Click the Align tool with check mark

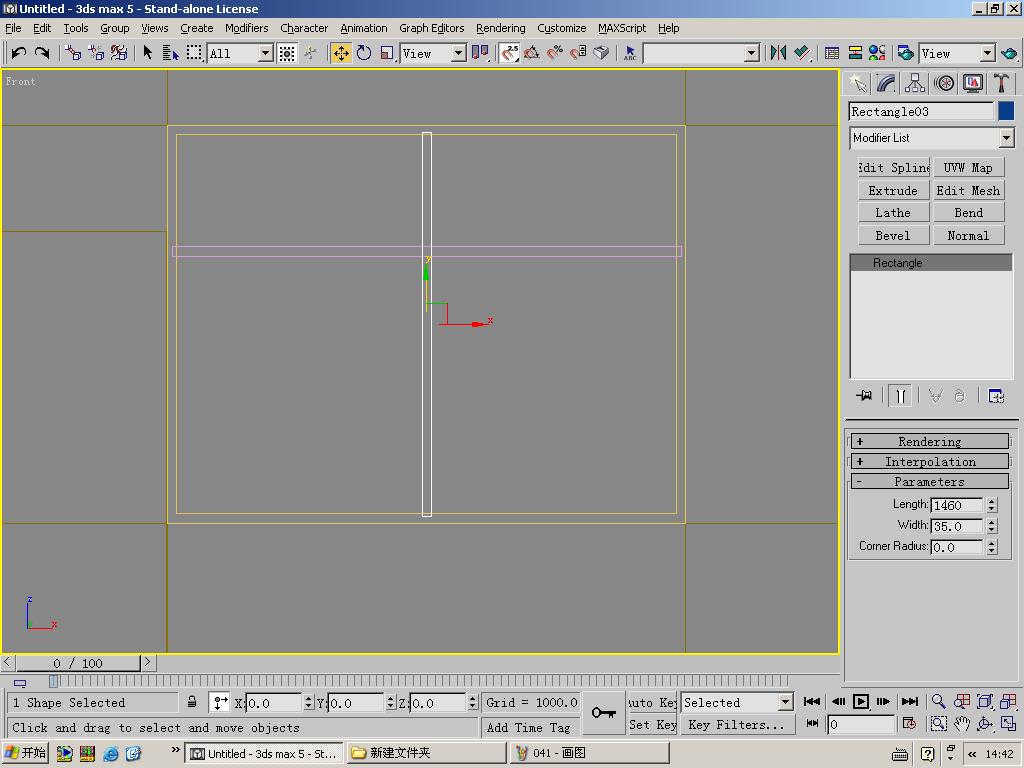click(803, 53)
